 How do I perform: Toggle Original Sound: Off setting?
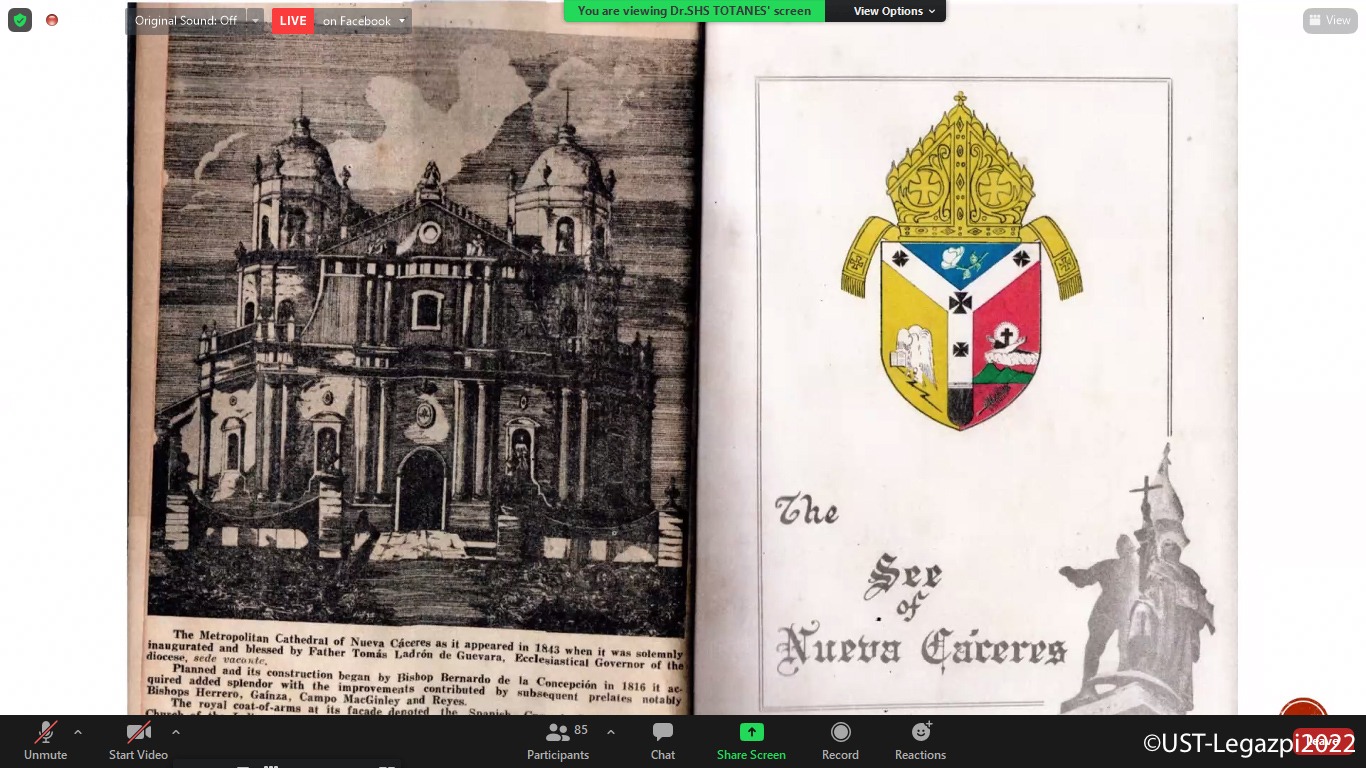(x=186, y=21)
